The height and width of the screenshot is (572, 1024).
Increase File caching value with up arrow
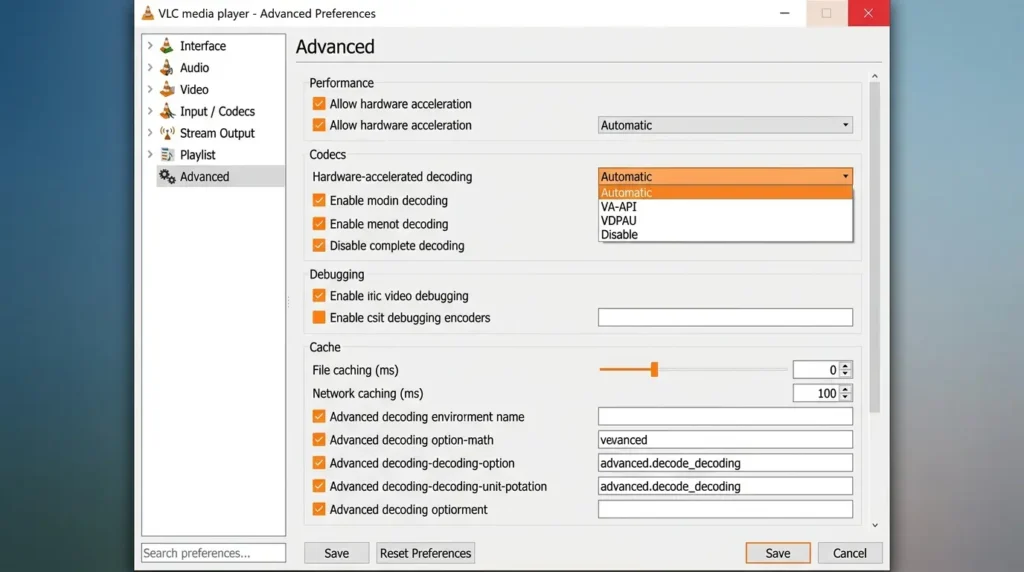[845, 366]
